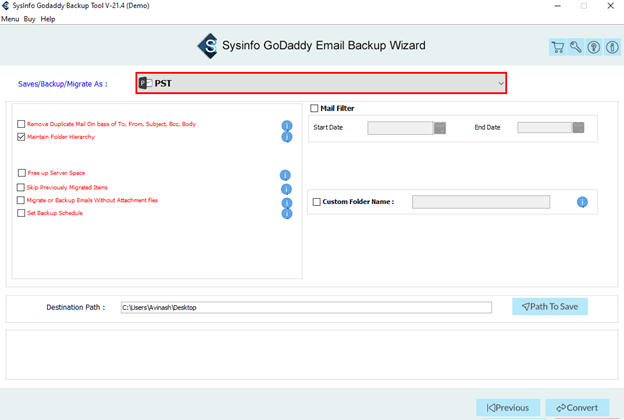
Task: Click the Start Date field
Action: [x=400, y=128]
